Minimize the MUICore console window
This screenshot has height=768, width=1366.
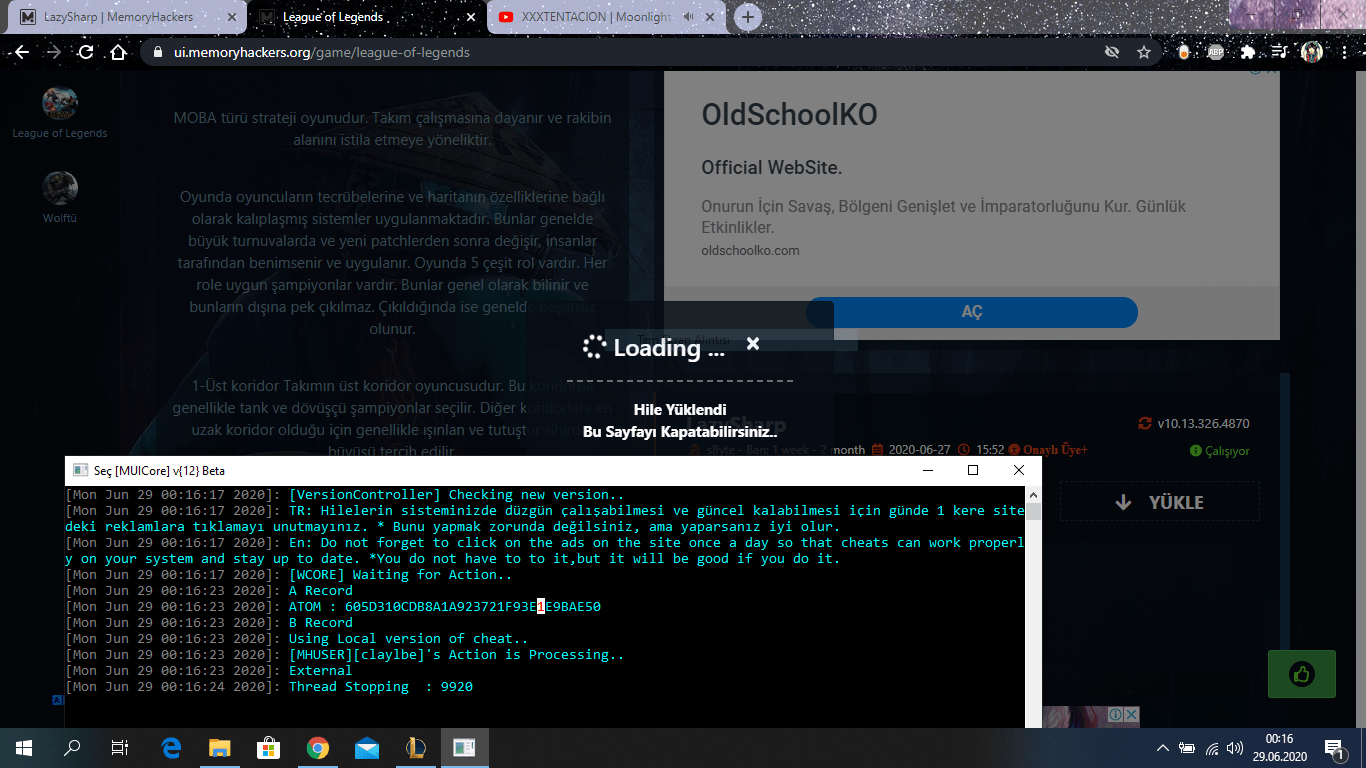click(x=926, y=470)
